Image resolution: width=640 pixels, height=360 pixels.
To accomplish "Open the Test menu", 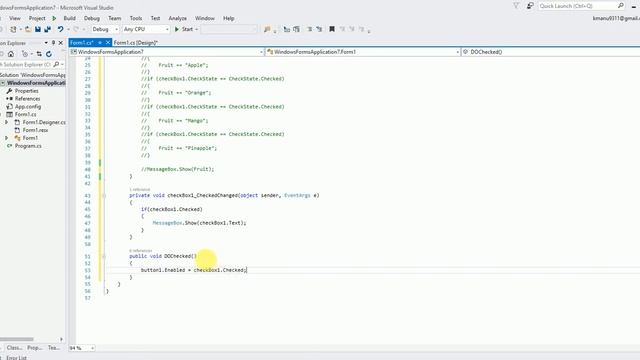I will [x=155, y=18].
